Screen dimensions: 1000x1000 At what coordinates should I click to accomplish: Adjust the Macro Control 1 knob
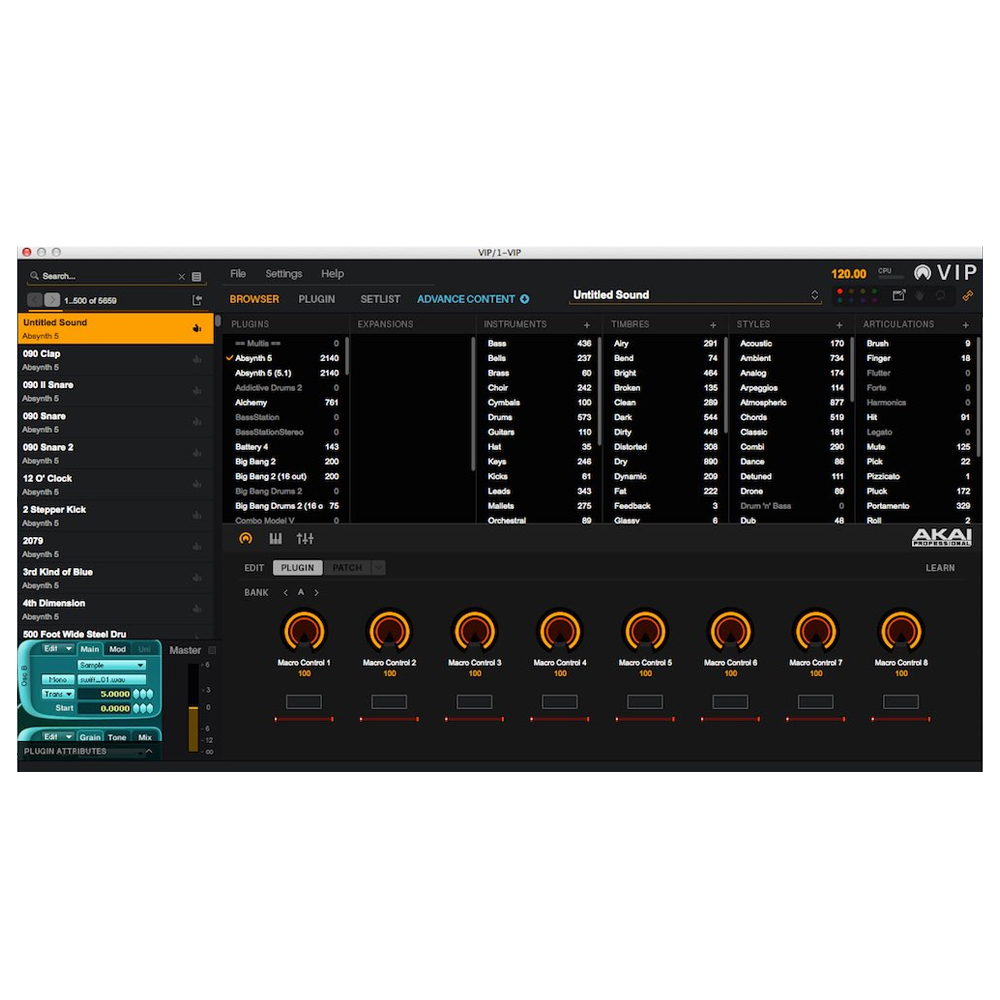(304, 631)
